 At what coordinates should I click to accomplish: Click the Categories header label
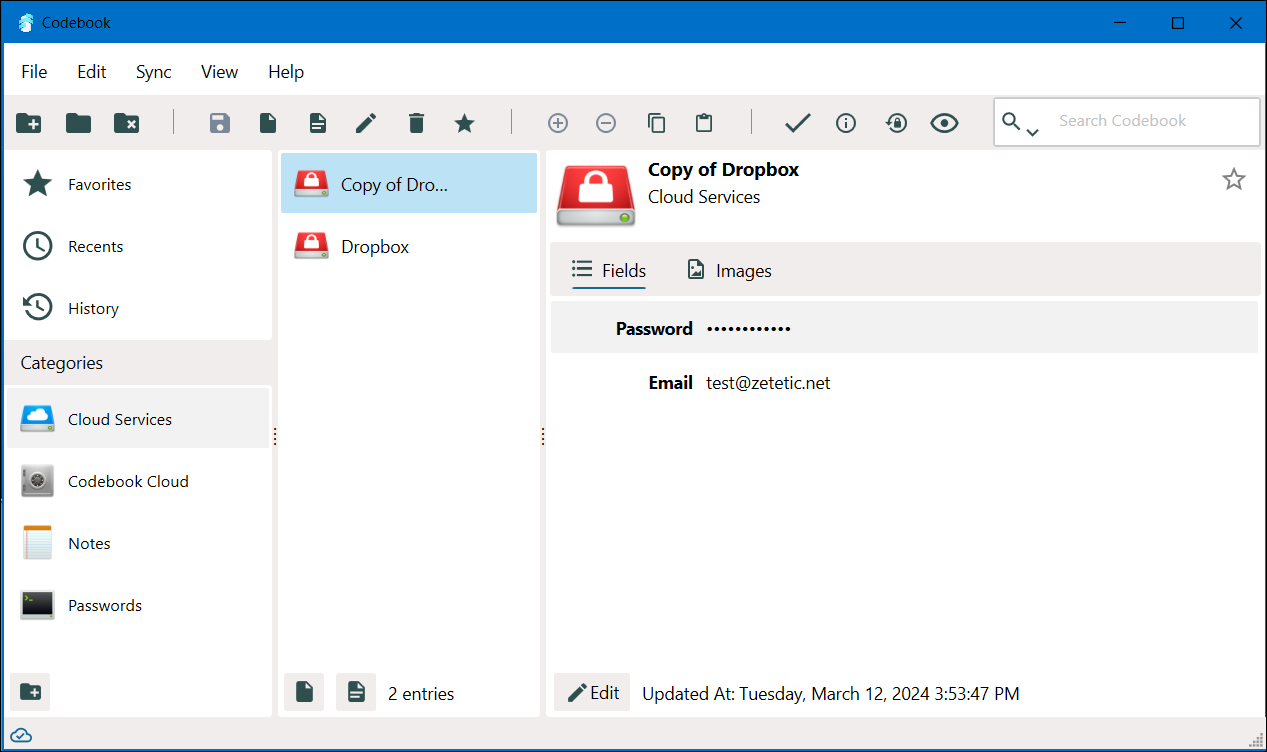tap(62, 363)
